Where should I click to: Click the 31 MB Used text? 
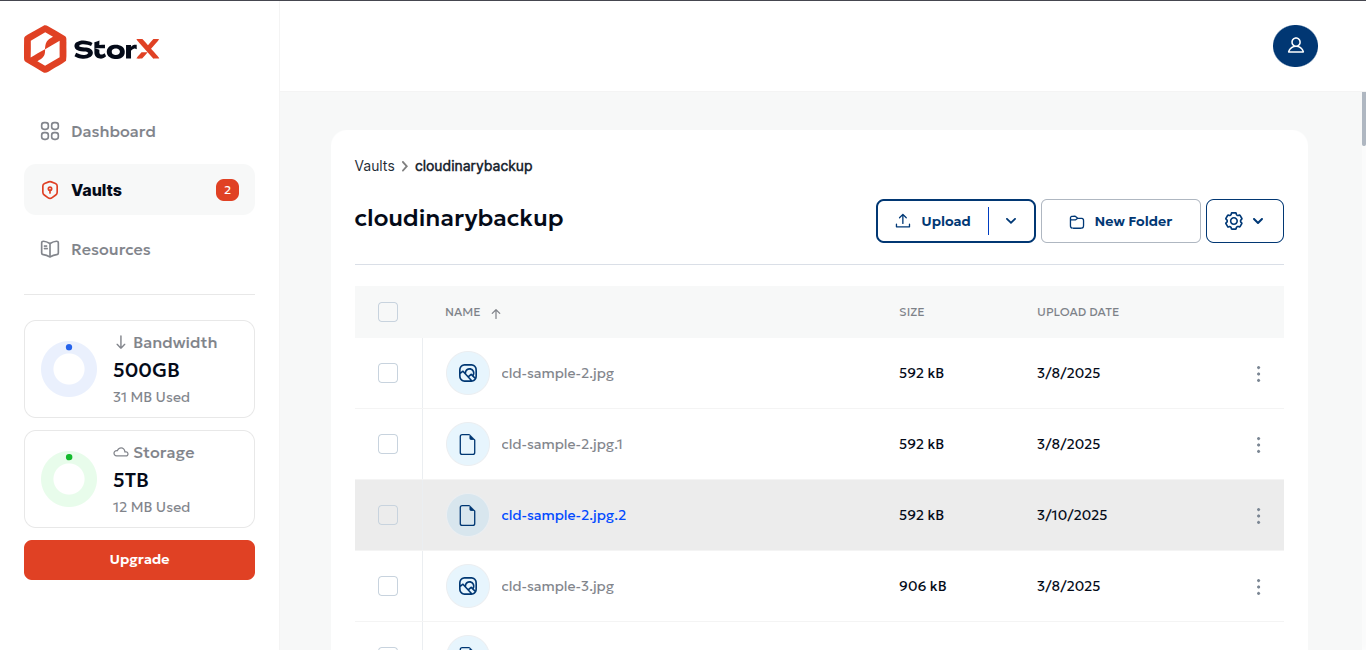(x=152, y=397)
